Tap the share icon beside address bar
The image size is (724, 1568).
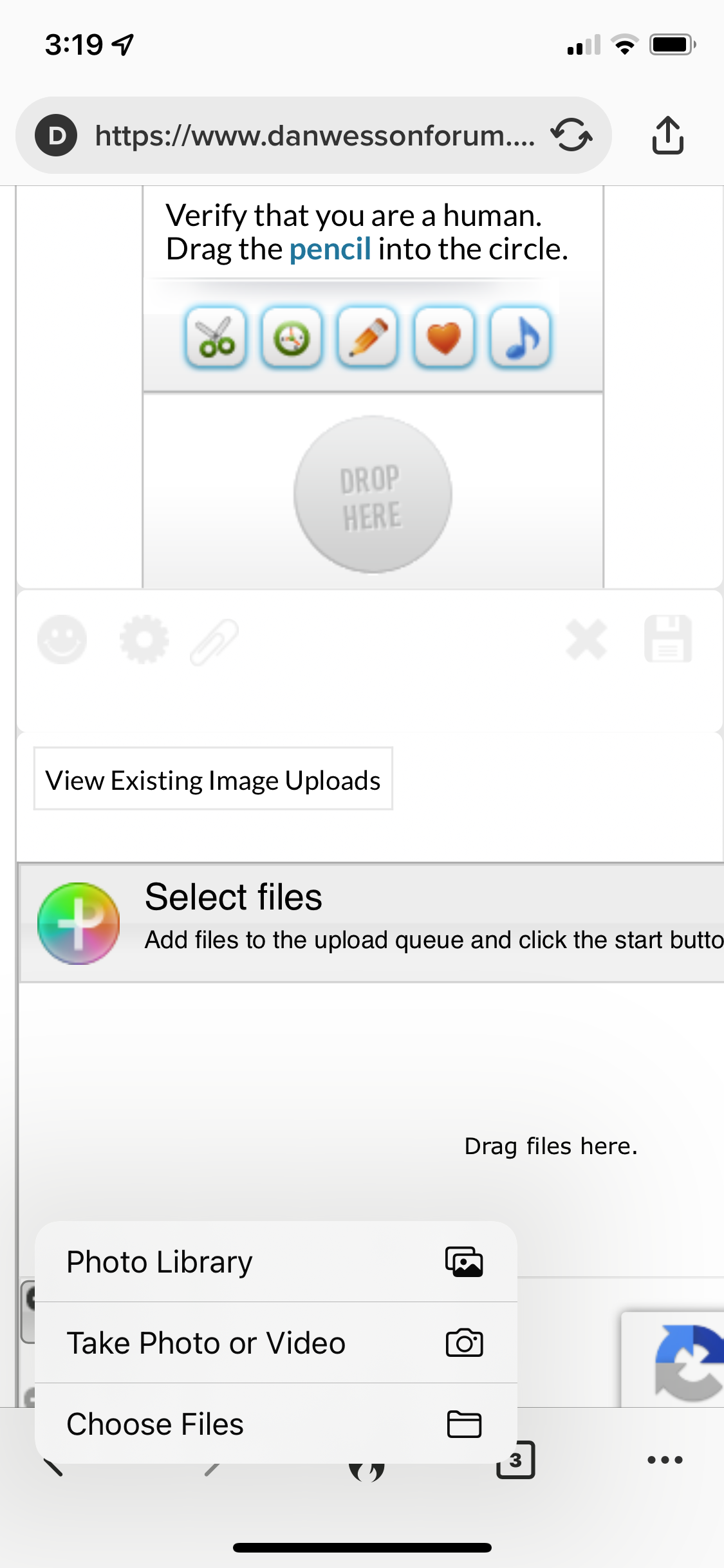(x=668, y=135)
